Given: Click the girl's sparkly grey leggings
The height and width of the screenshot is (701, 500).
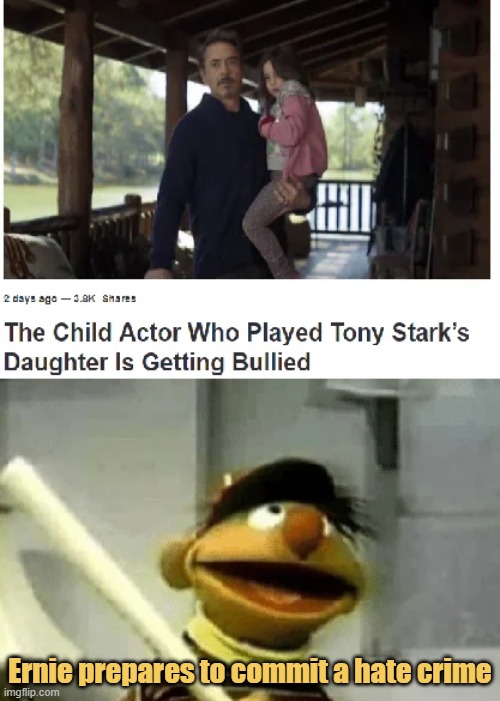Looking at the screenshot, I should (268, 224).
